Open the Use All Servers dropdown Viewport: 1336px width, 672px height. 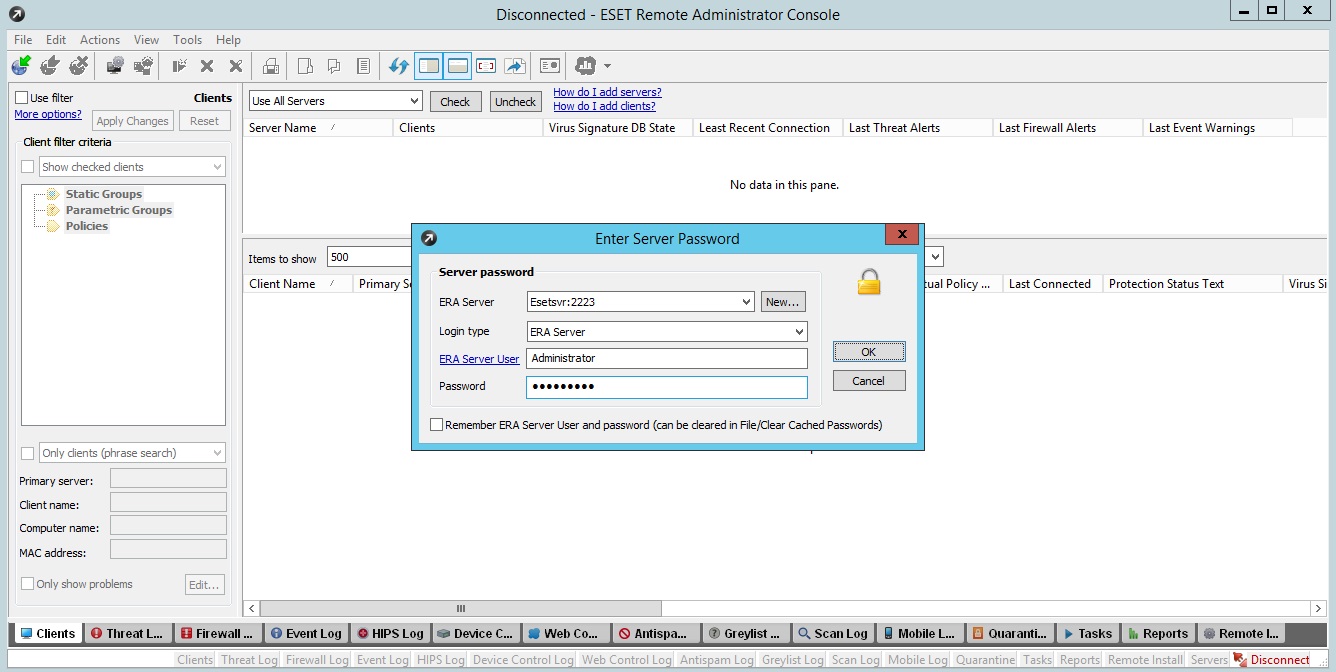[335, 101]
